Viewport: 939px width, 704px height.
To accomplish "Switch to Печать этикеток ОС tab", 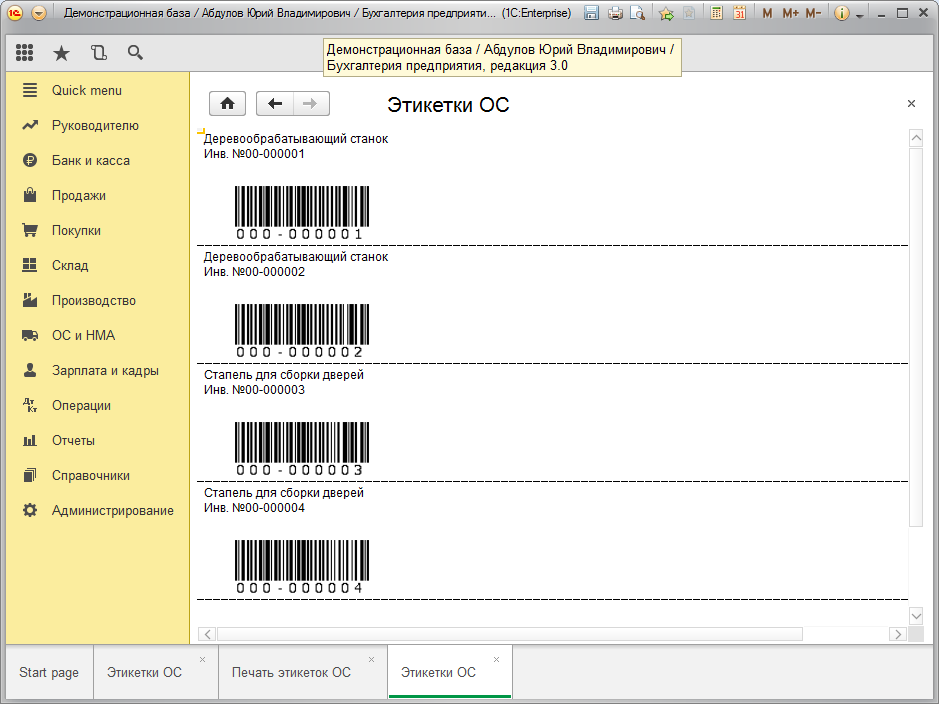I will 292,672.
